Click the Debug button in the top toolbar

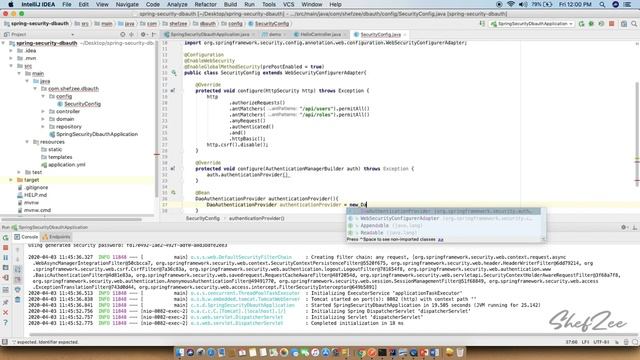click(591, 24)
